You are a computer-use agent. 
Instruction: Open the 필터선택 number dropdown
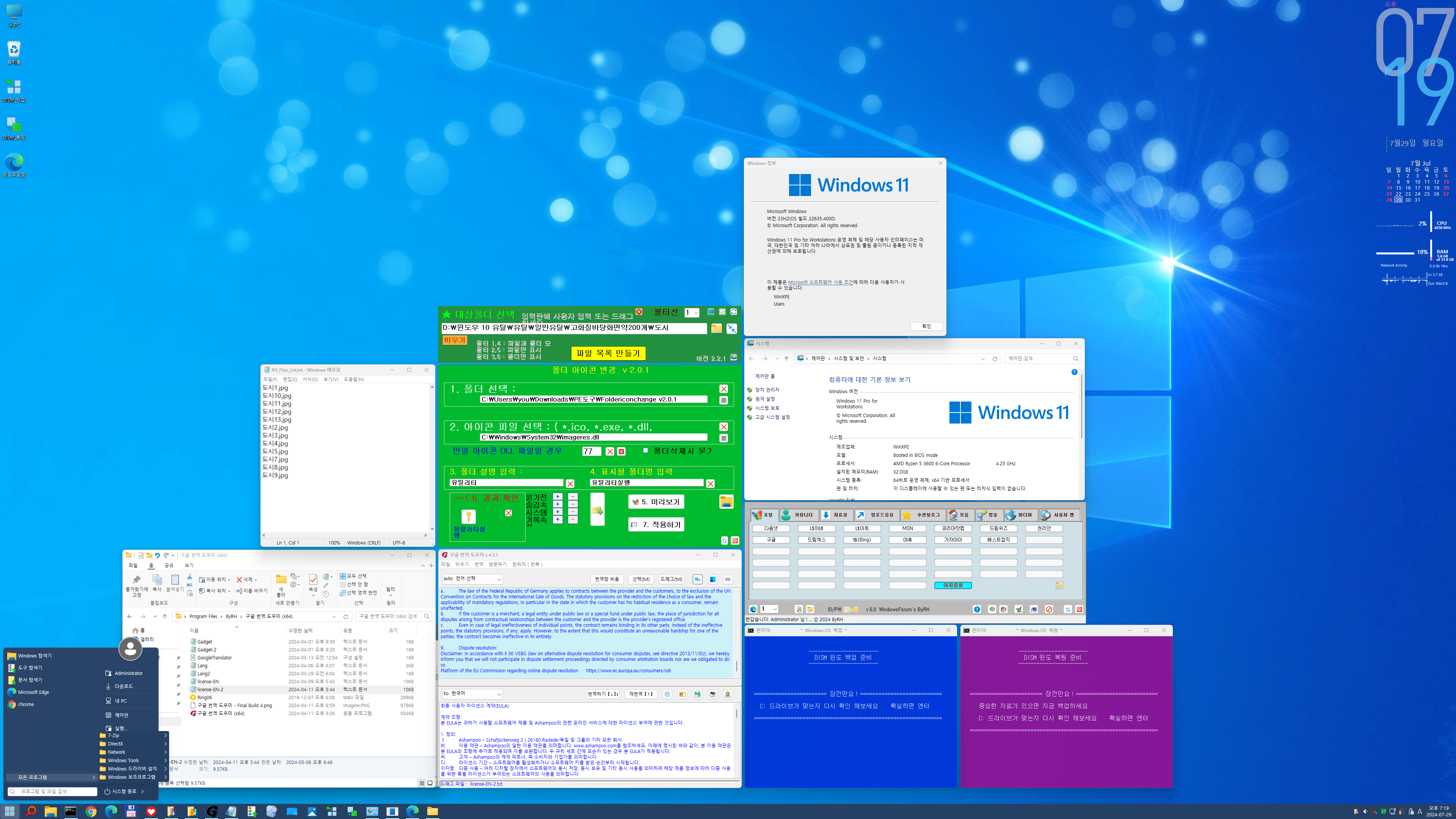click(x=692, y=312)
